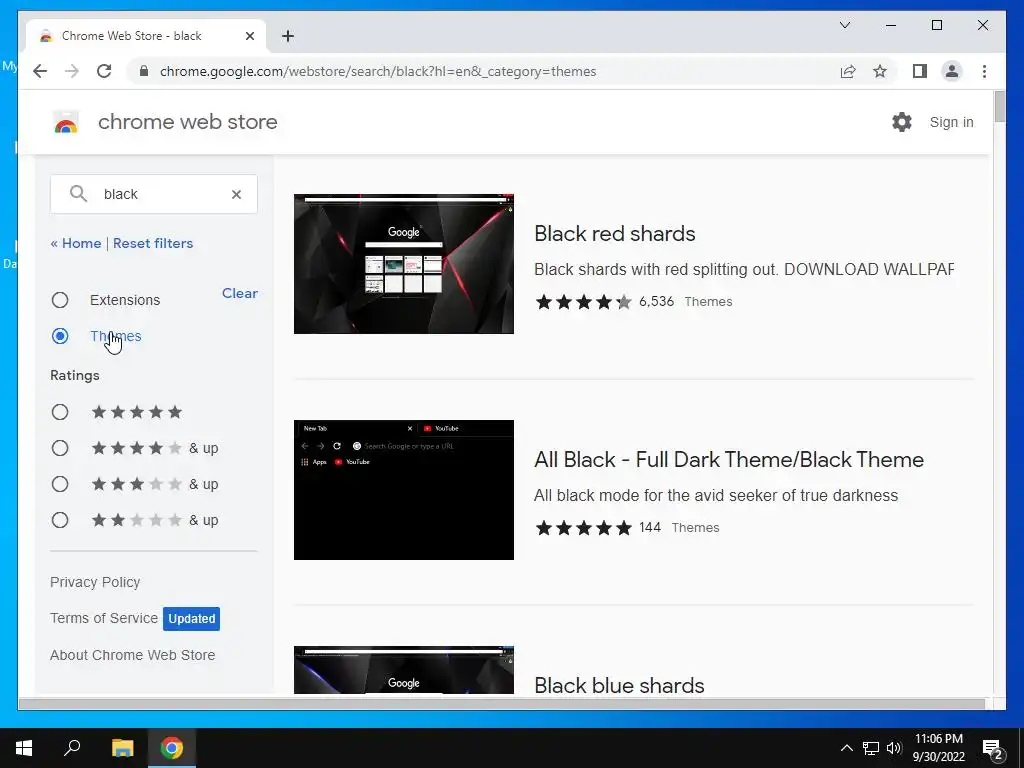The height and width of the screenshot is (768, 1024).
Task: Close the Chrome Web Store tab
Action: pyautogui.click(x=249, y=36)
